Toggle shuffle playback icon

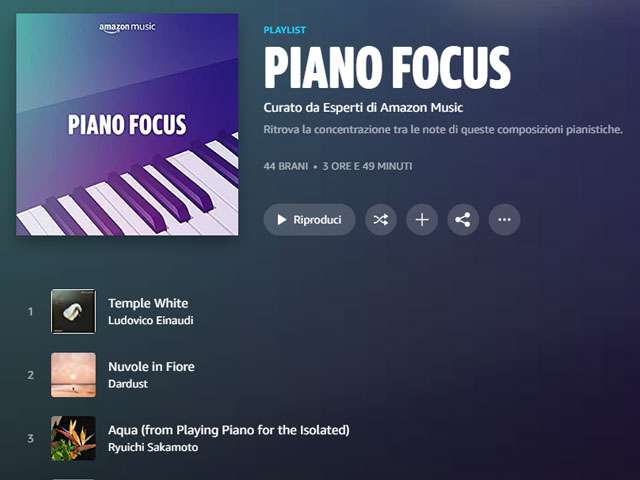380,220
